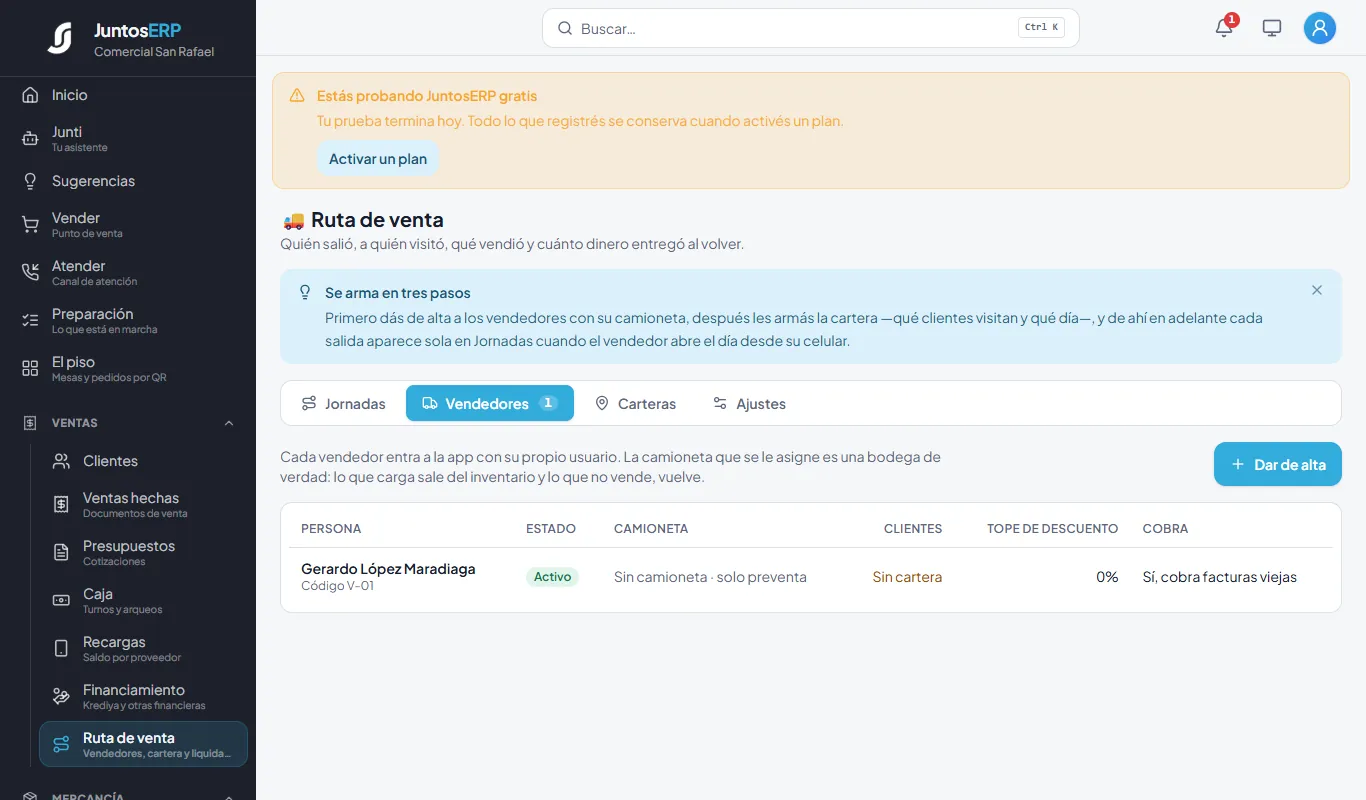Click the Activo status badge
1366x800 pixels.
pyautogui.click(x=552, y=577)
